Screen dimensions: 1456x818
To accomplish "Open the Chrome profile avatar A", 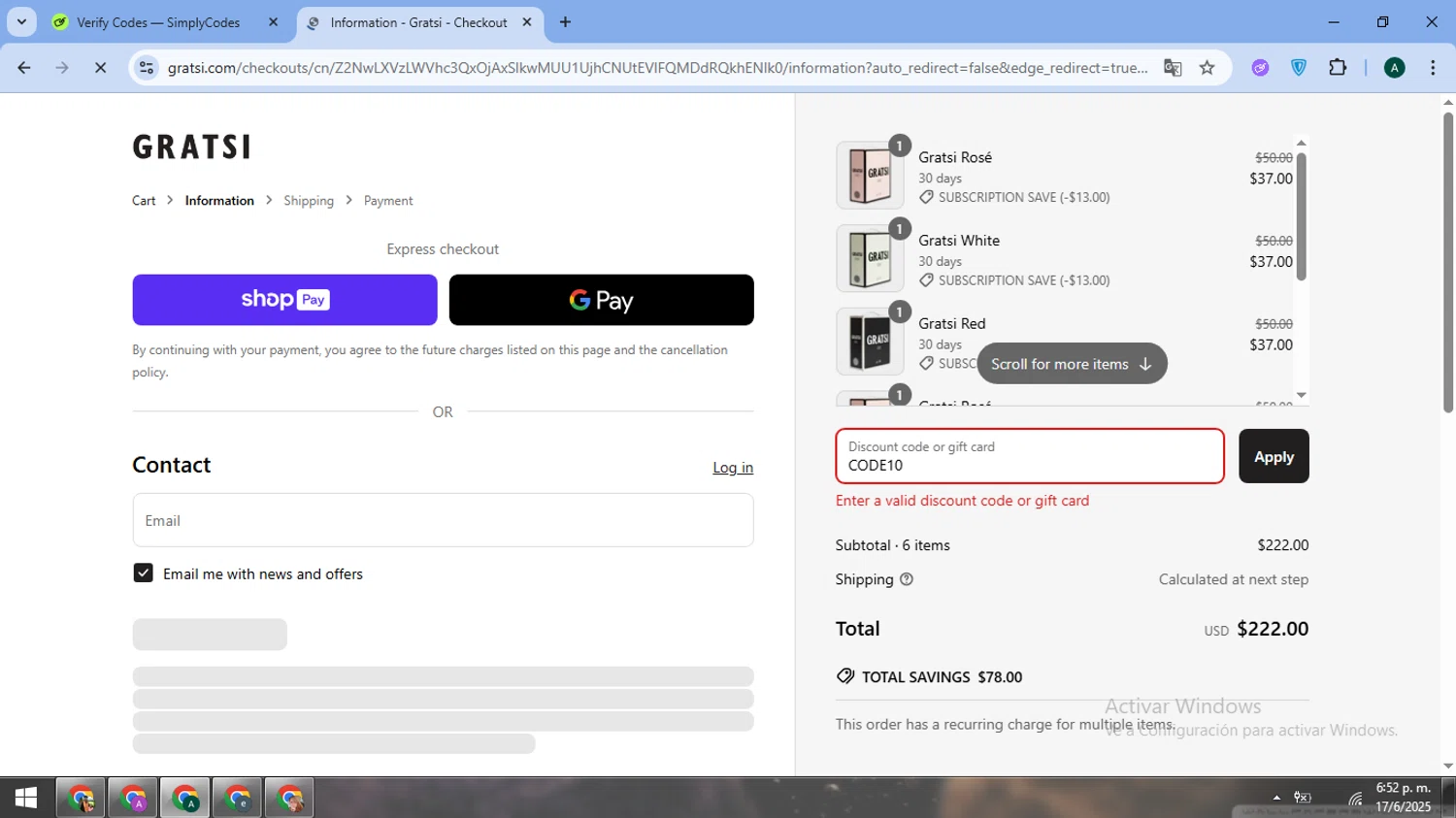I will (1394, 68).
